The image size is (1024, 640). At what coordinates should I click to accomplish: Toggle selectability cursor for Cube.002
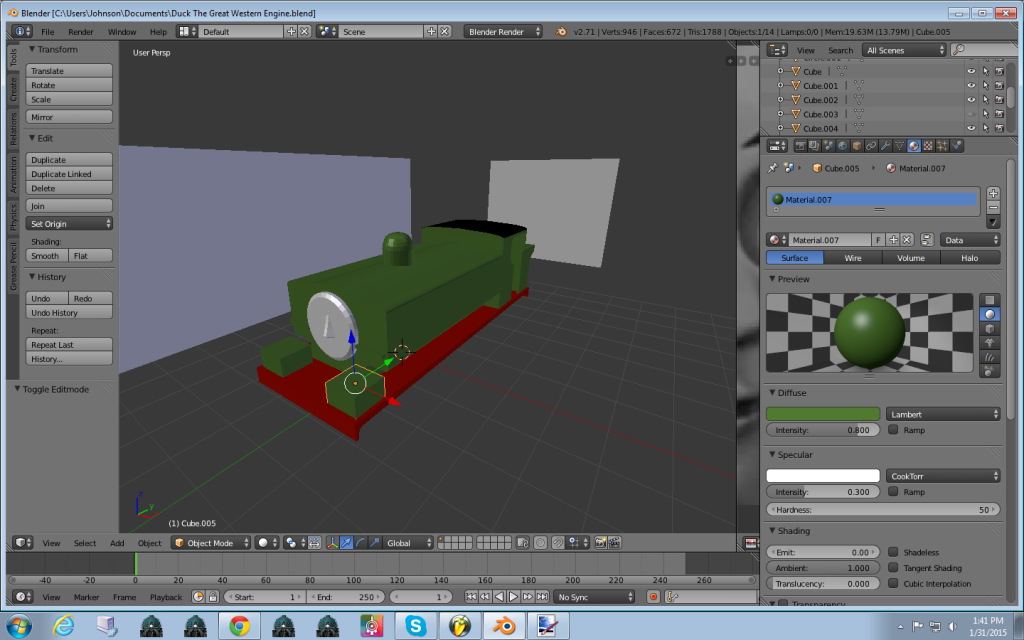(985, 100)
